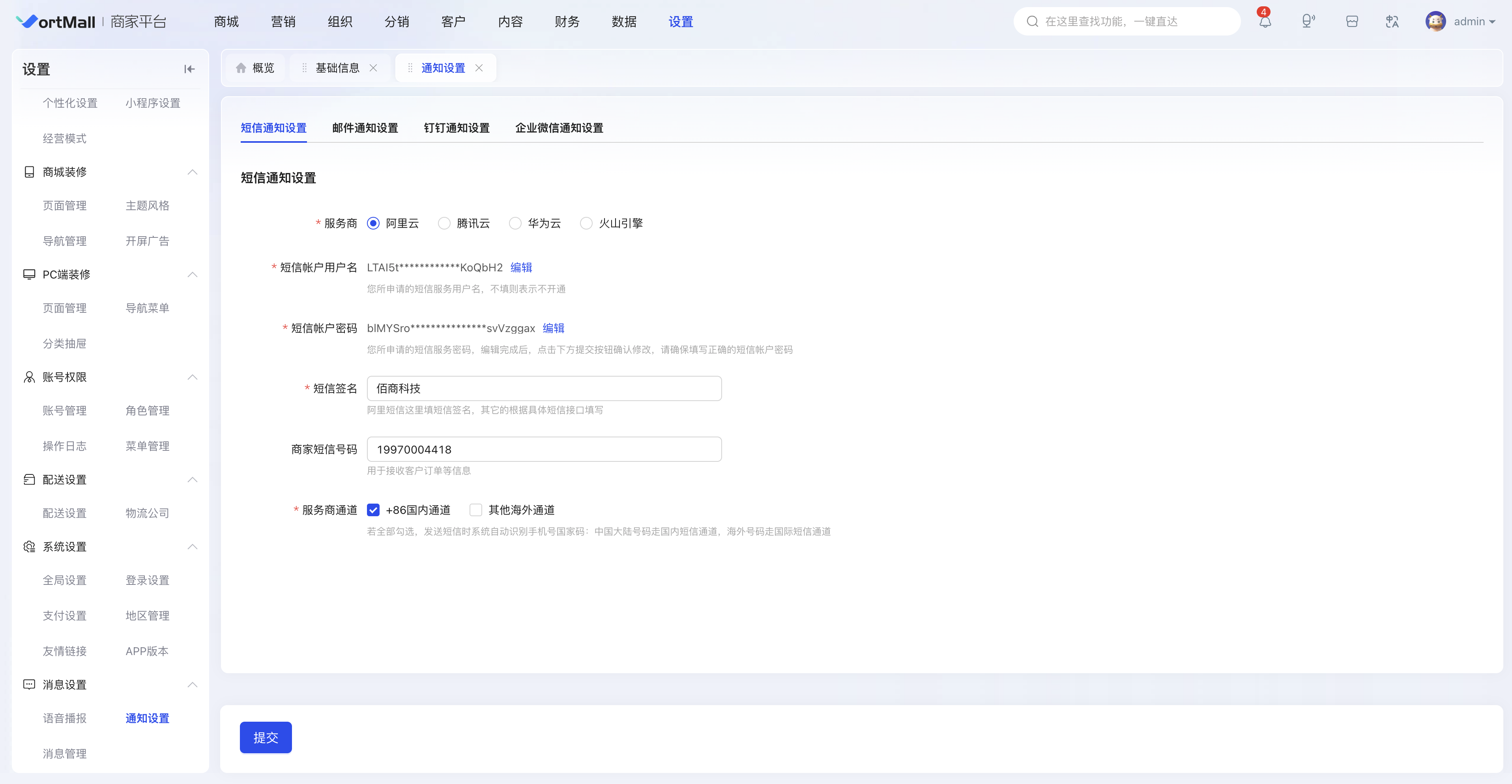Open the 数据 top menu
The image size is (1512, 784).
click(624, 22)
